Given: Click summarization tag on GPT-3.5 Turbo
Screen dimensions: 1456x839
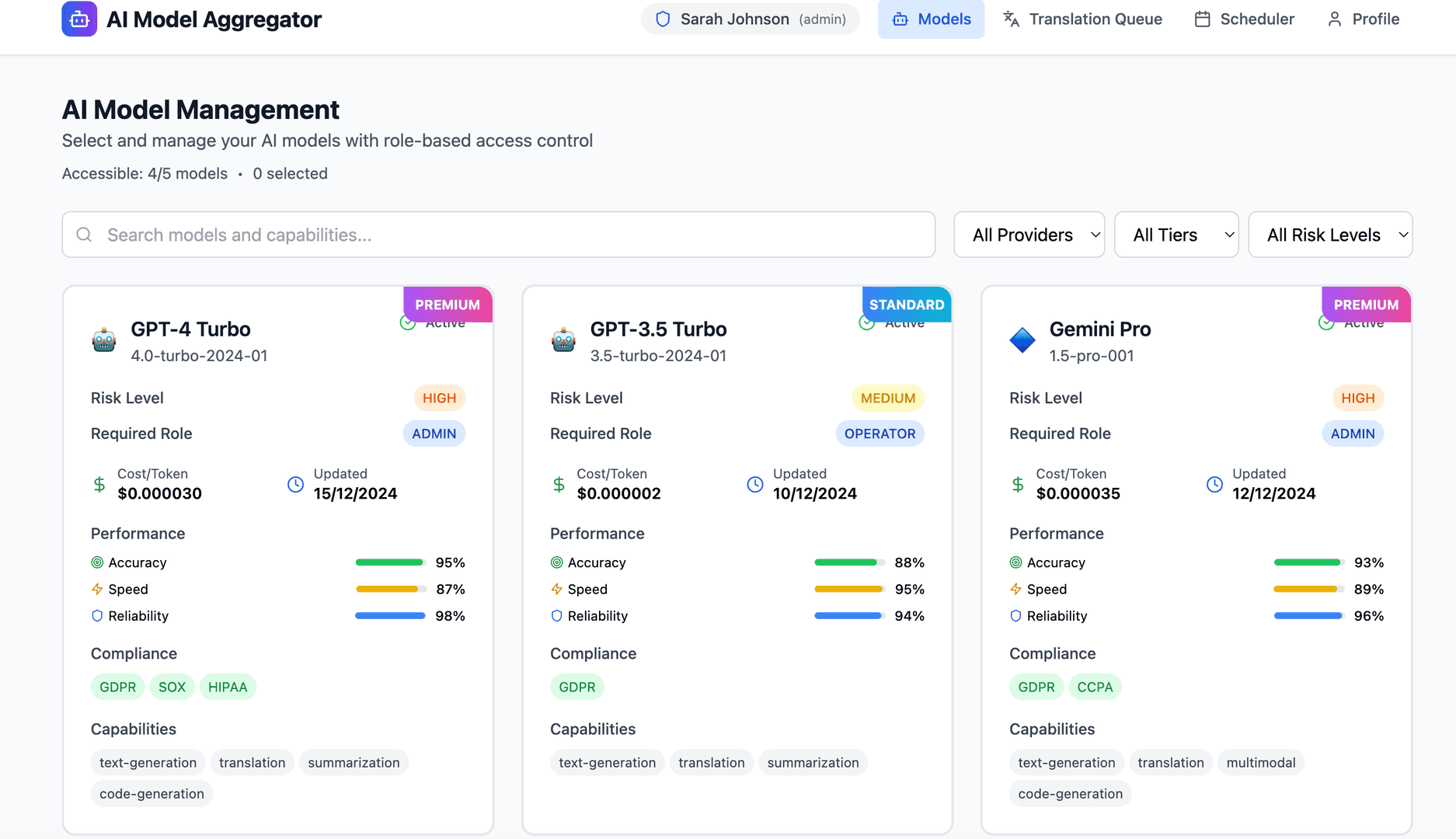Looking at the screenshot, I should coord(813,763).
